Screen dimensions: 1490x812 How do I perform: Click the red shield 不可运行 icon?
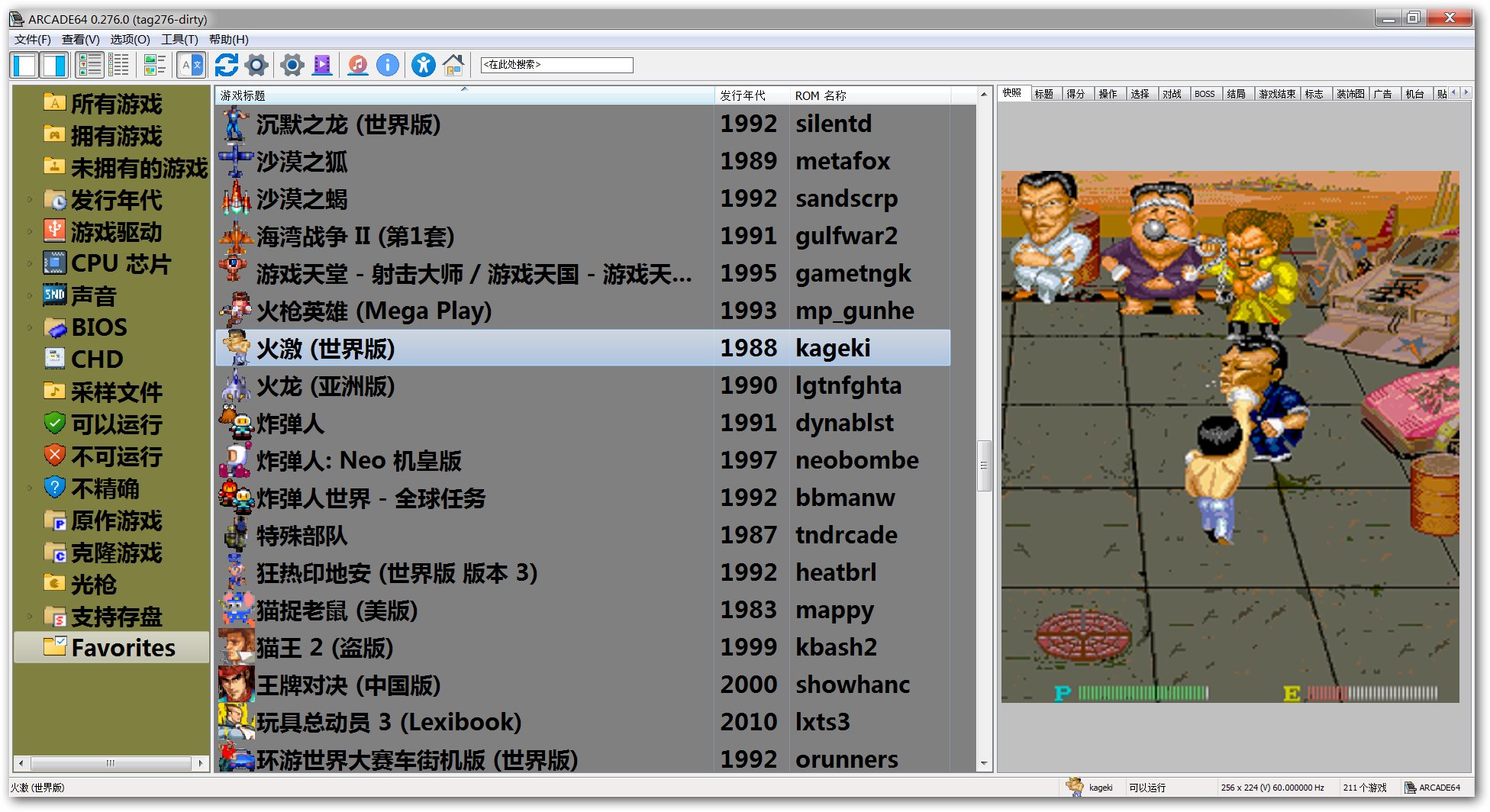tap(55, 455)
